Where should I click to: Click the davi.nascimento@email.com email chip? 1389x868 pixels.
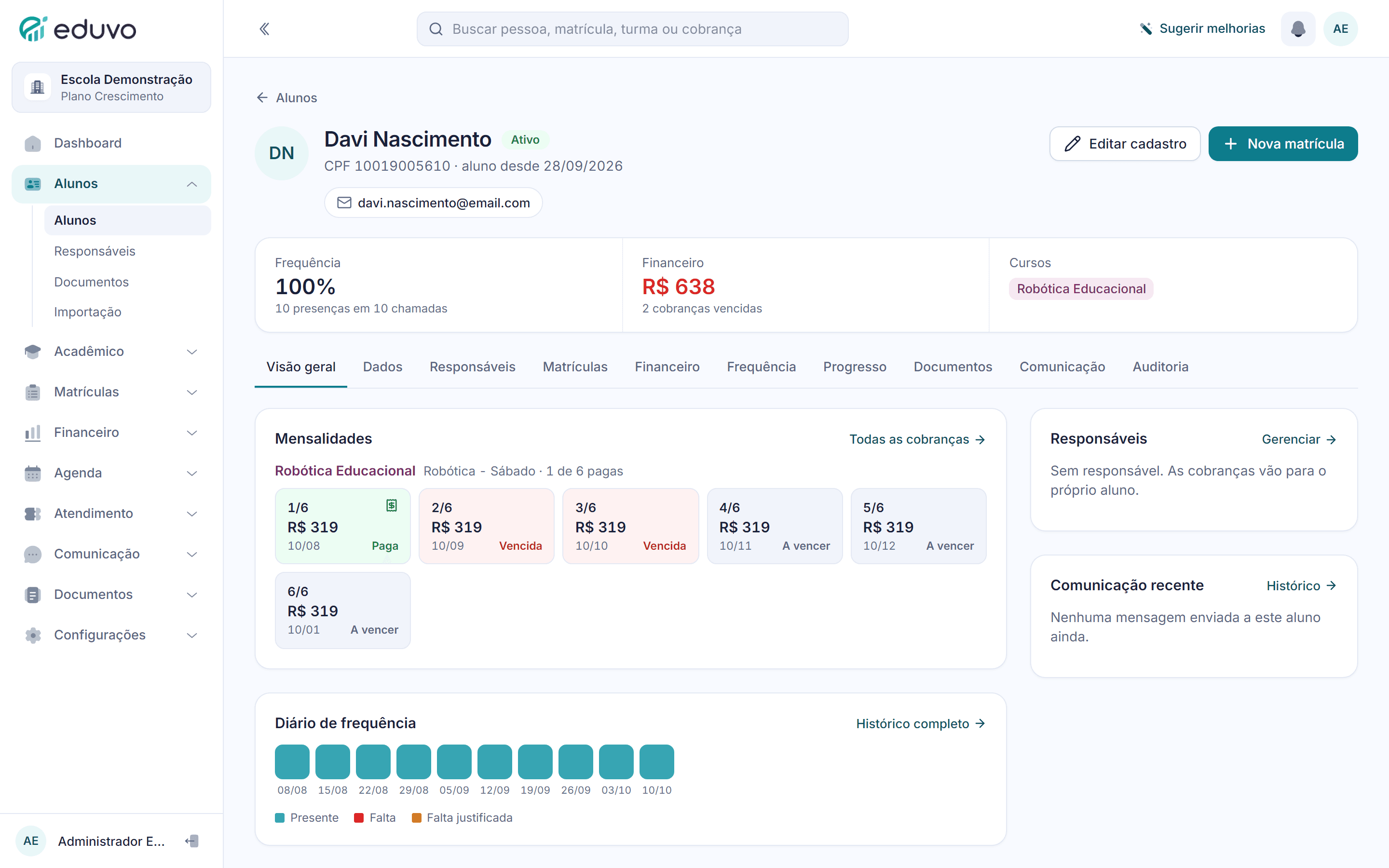pyautogui.click(x=434, y=203)
